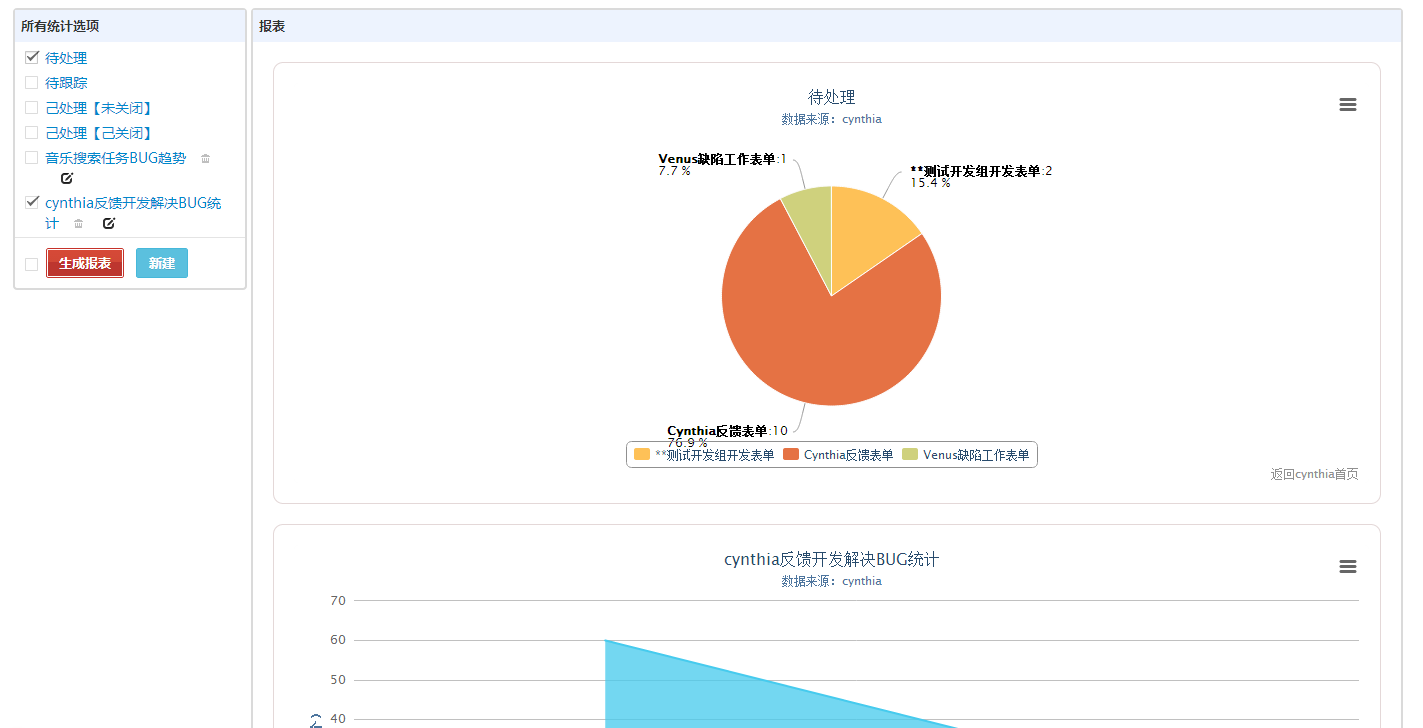Edit the 音乐搜索任务BUG趋势 statistic (pencil icon)

[67, 178]
